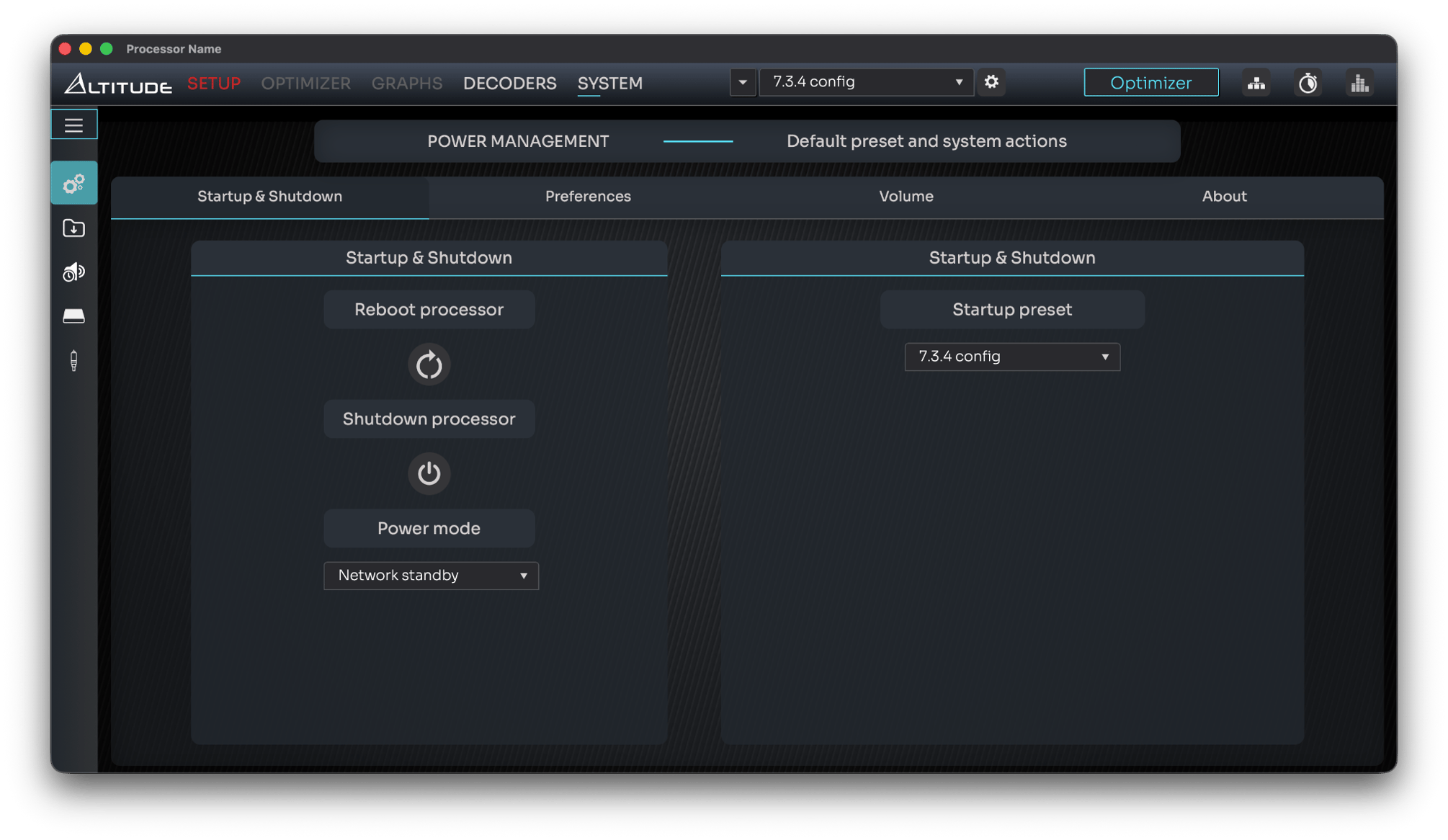Open preset settings gear icon
The height and width of the screenshot is (840, 1448).
coord(991,82)
